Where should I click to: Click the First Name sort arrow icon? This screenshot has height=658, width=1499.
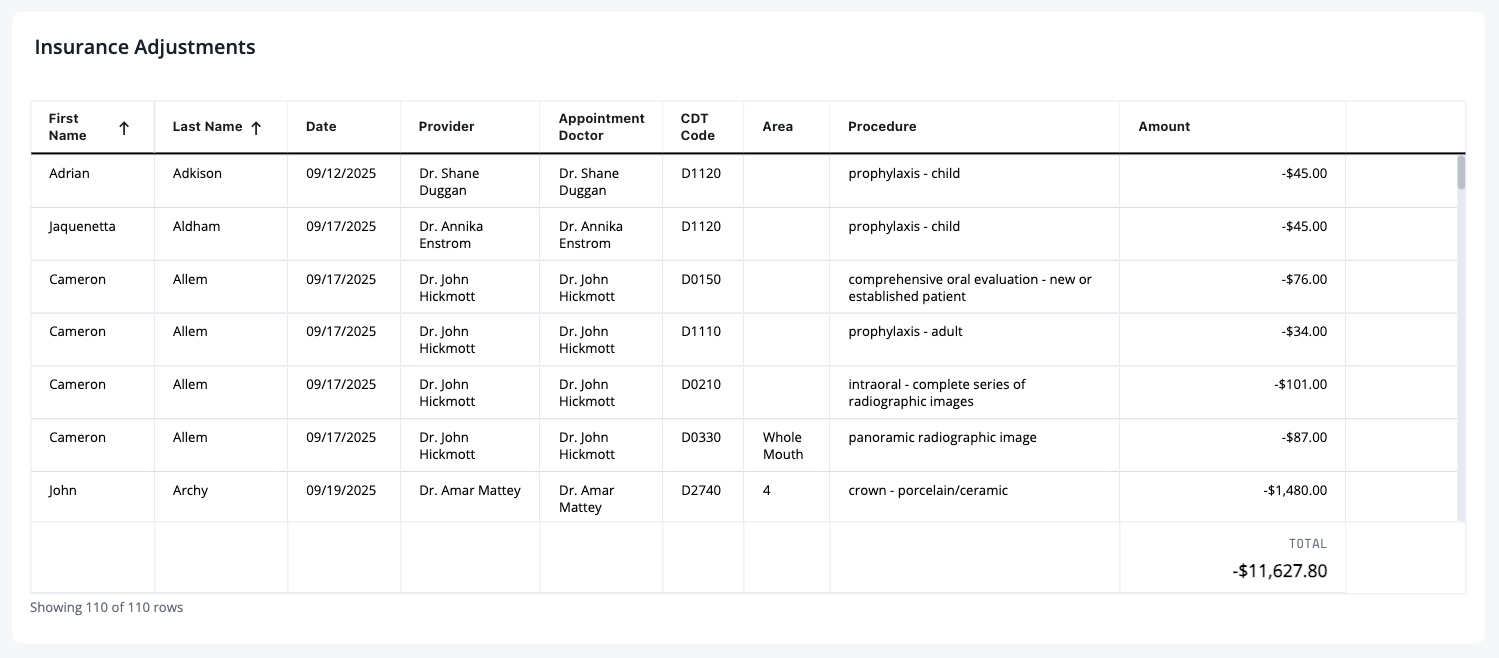tap(124, 127)
